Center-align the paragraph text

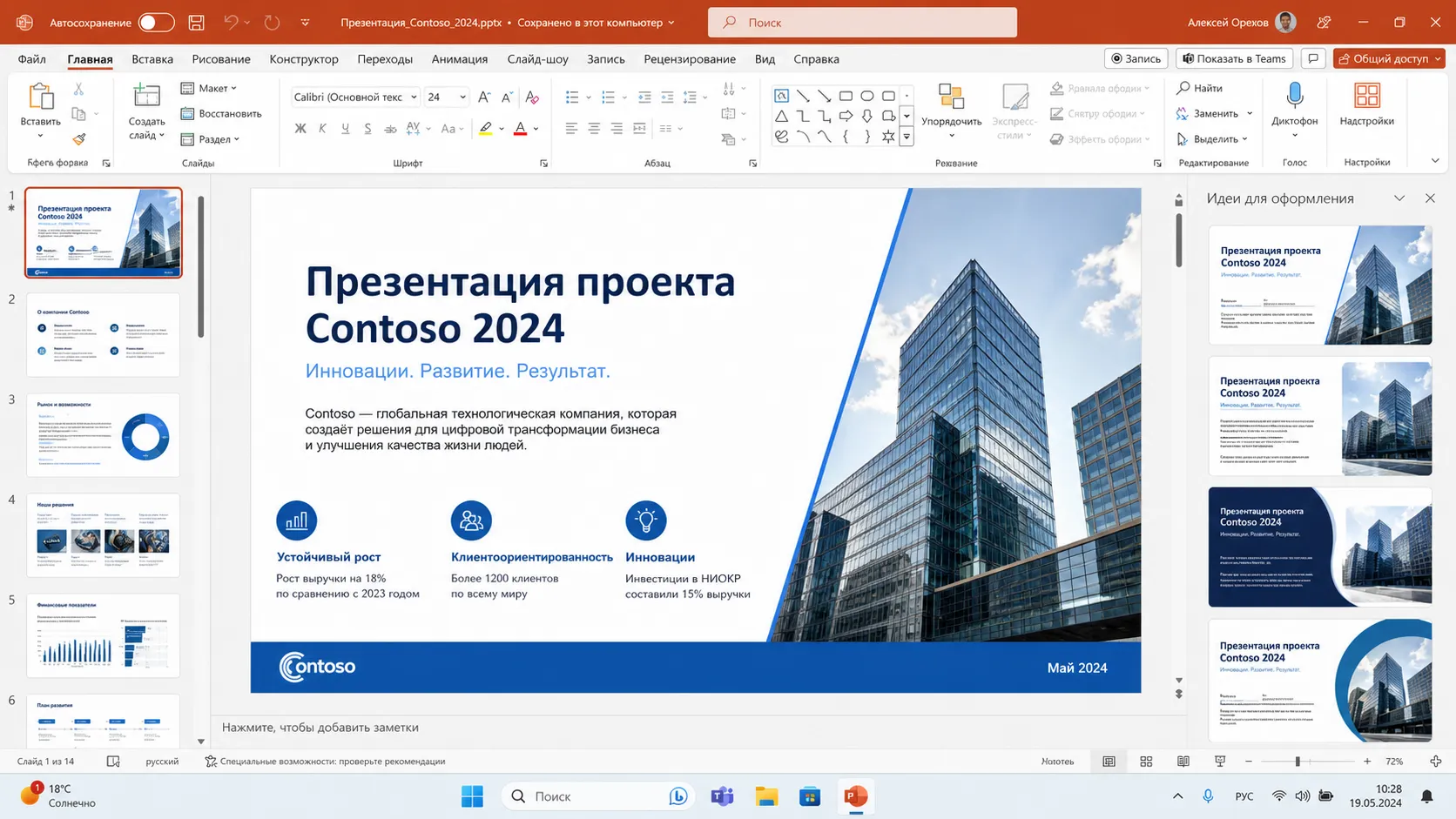(x=594, y=128)
